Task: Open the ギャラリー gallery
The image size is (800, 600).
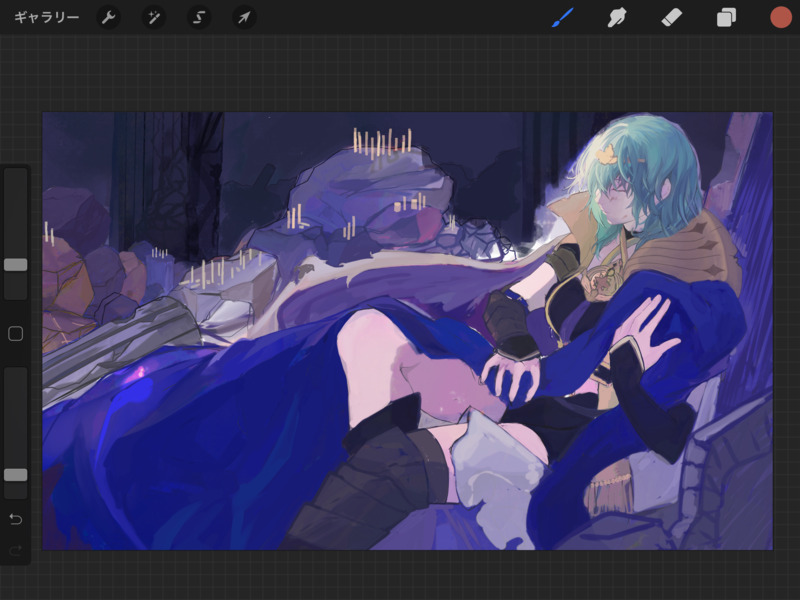Action: pos(46,18)
